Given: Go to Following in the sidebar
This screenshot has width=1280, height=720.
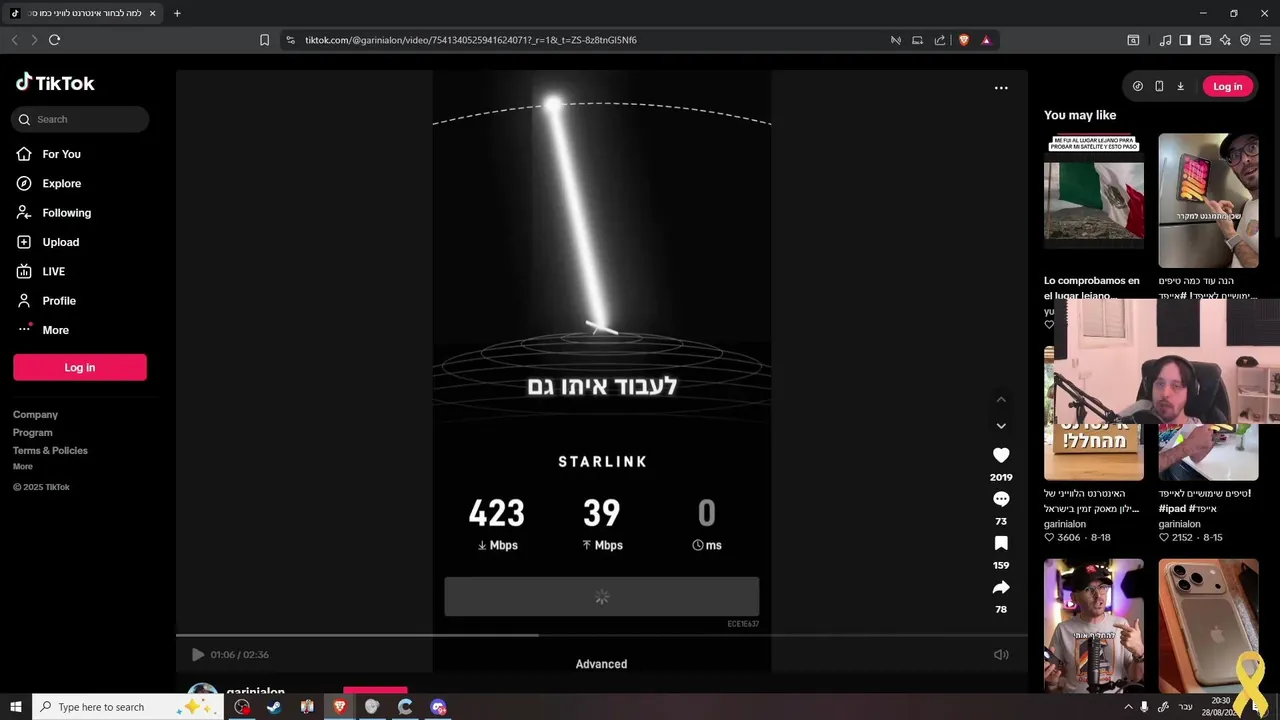Looking at the screenshot, I should [x=66, y=213].
